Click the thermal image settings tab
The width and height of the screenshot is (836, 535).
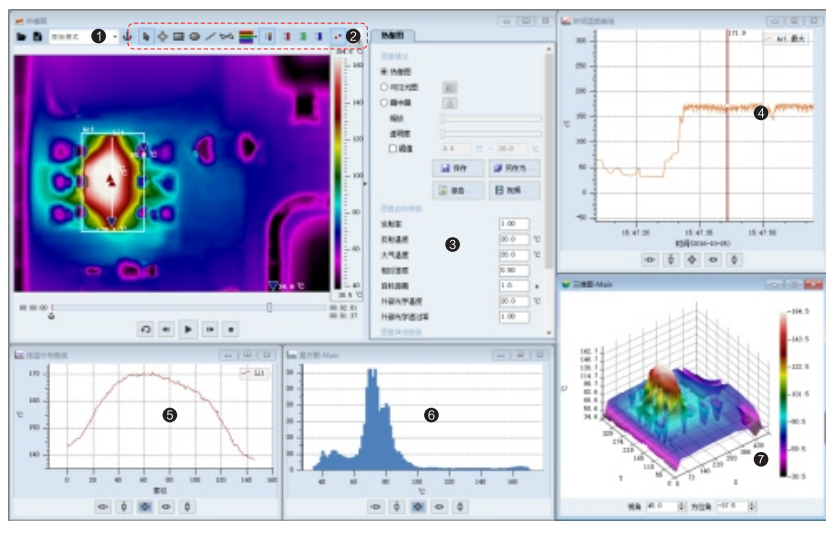pyautogui.click(x=393, y=35)
